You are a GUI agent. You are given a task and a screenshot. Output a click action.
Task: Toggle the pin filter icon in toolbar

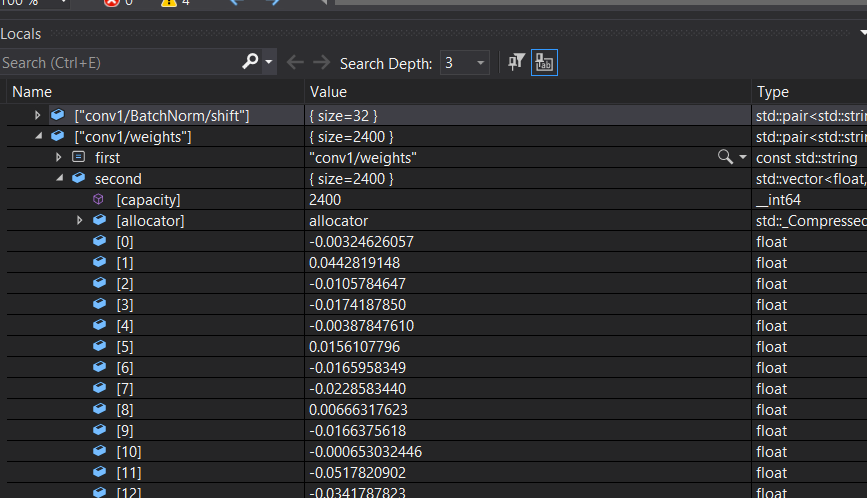click(516, 62)
